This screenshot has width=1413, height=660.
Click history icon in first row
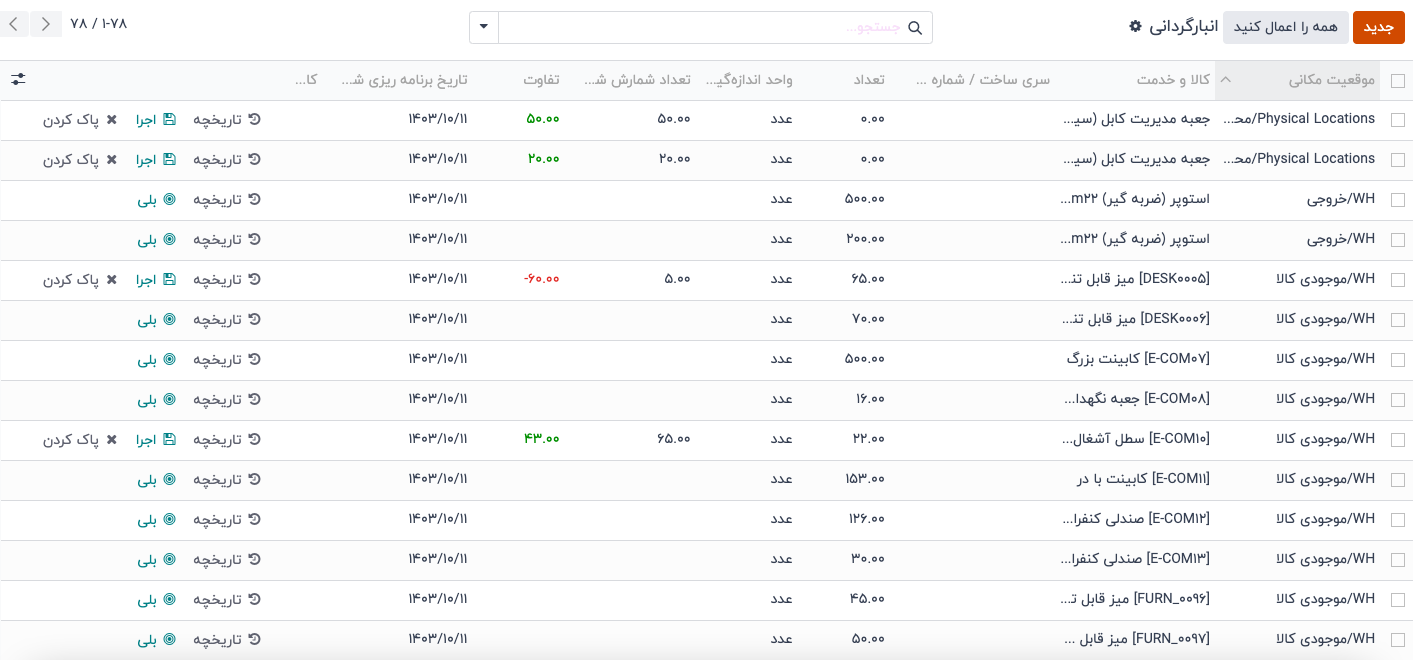coord(255,119)
